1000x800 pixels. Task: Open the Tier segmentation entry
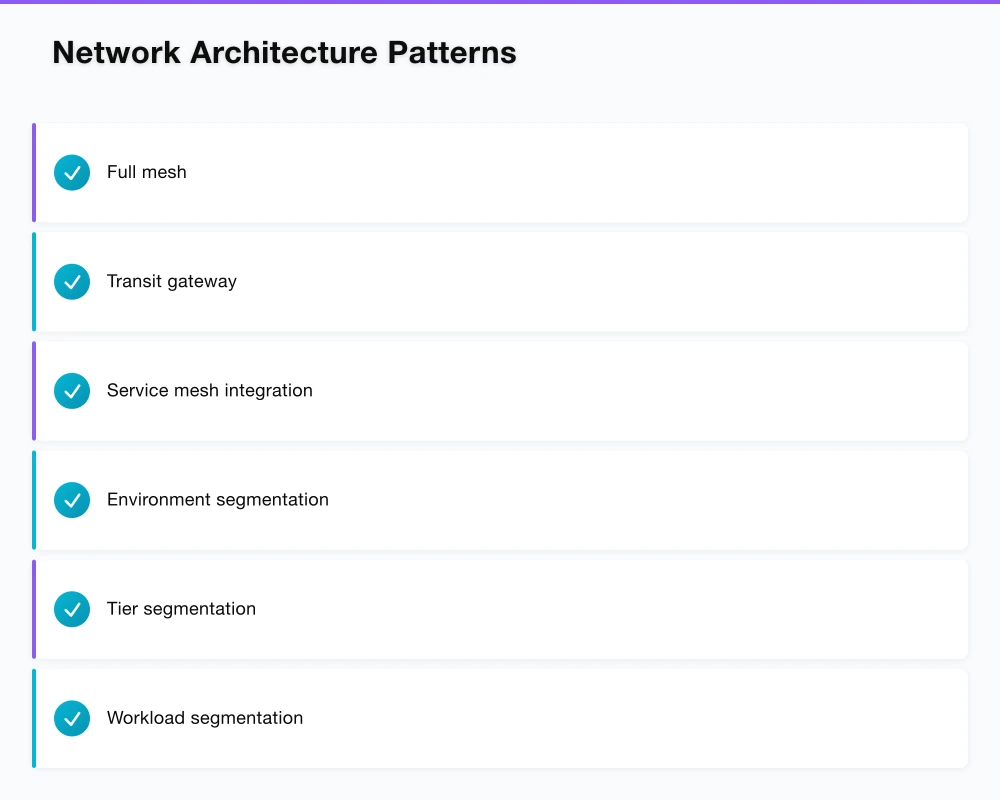(x=500, y=608)
